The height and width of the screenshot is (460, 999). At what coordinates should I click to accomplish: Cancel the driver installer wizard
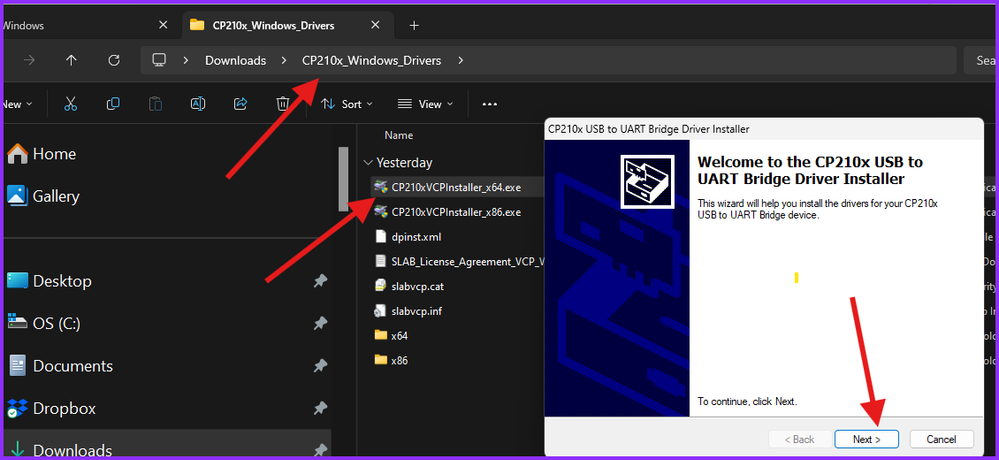[x=941, y=439]
